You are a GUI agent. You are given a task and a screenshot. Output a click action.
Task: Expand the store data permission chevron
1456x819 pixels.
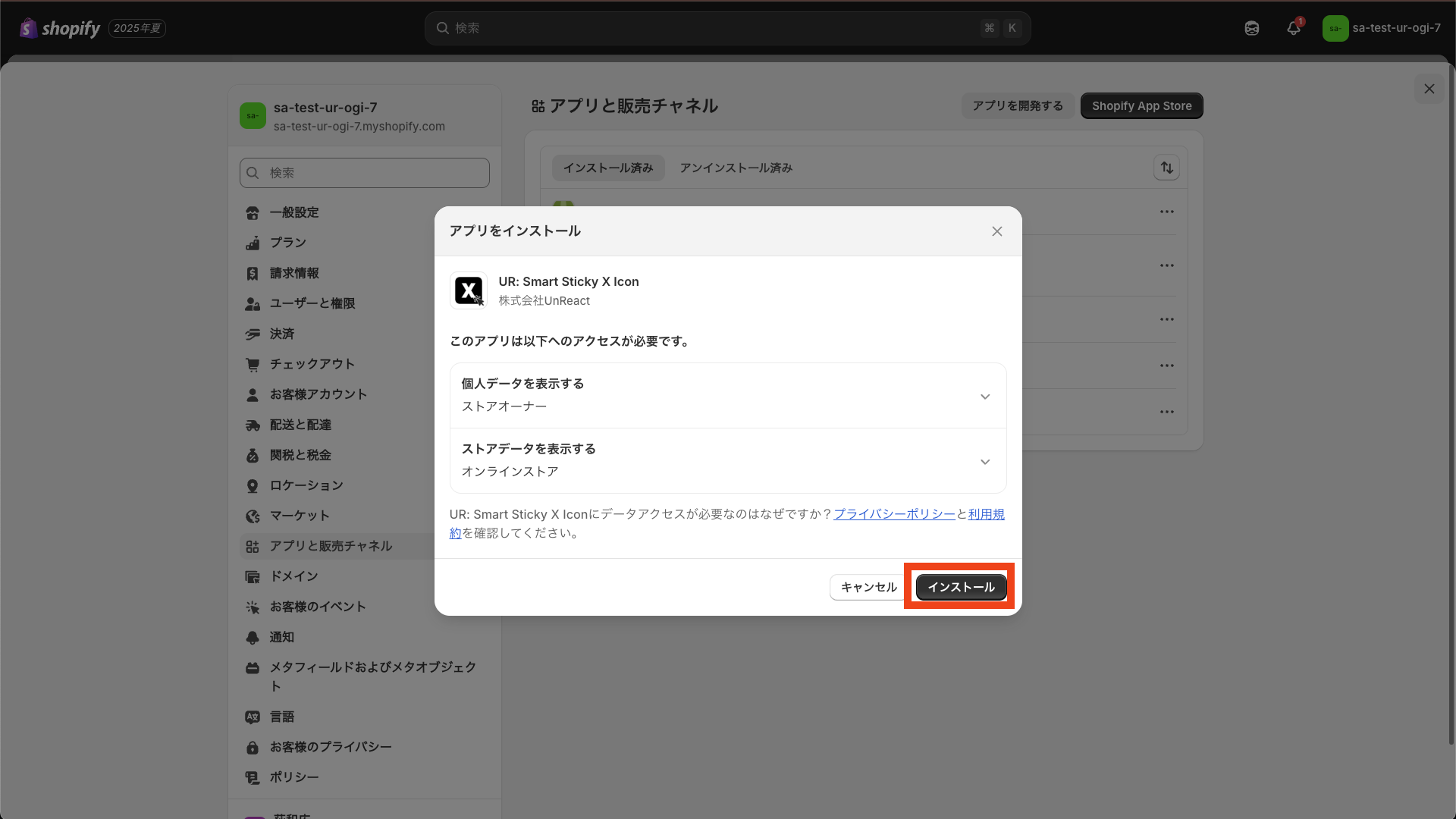click(x=984, y=462)
